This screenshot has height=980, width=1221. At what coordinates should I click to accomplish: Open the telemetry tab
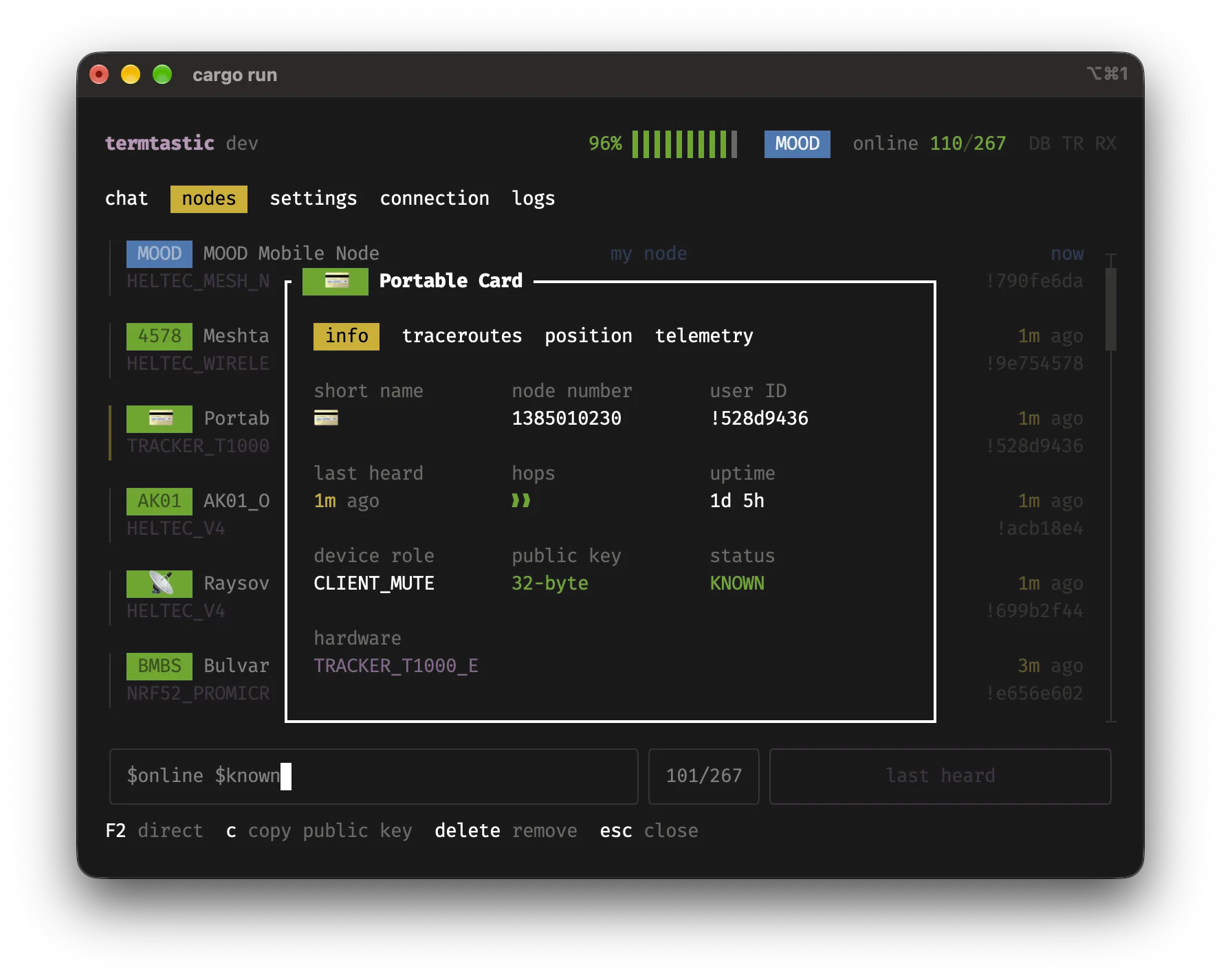(x=704, y=336)
